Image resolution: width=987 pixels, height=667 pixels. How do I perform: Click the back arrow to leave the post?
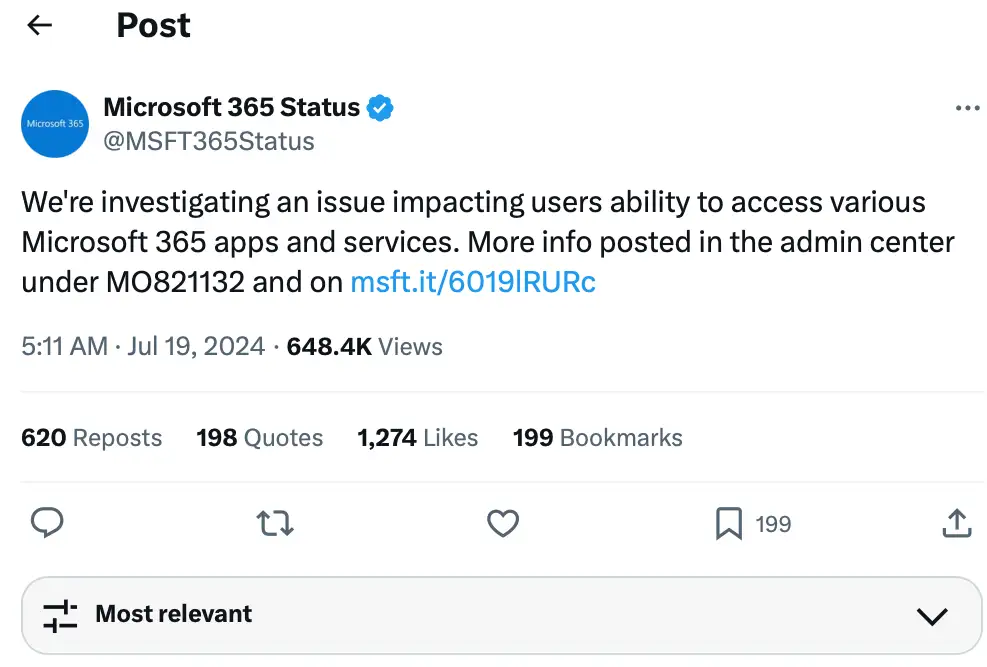(38, 25)
